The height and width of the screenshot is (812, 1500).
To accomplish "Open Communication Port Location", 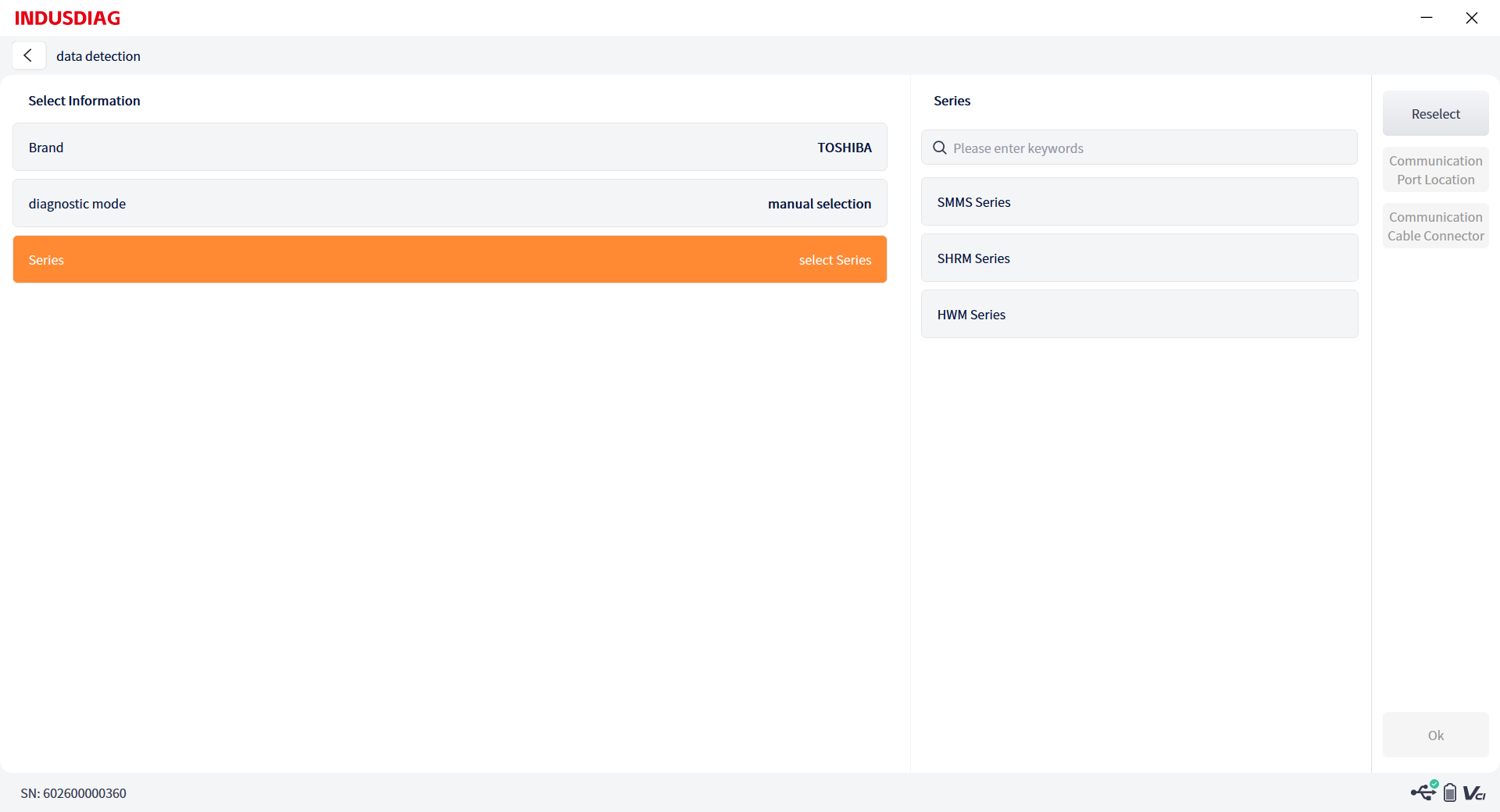I will (x=1435, y=169).
